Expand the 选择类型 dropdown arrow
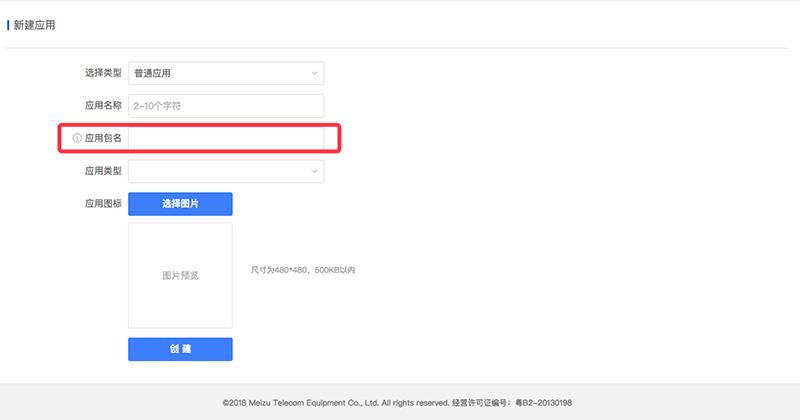 click(x=313, y=73)
